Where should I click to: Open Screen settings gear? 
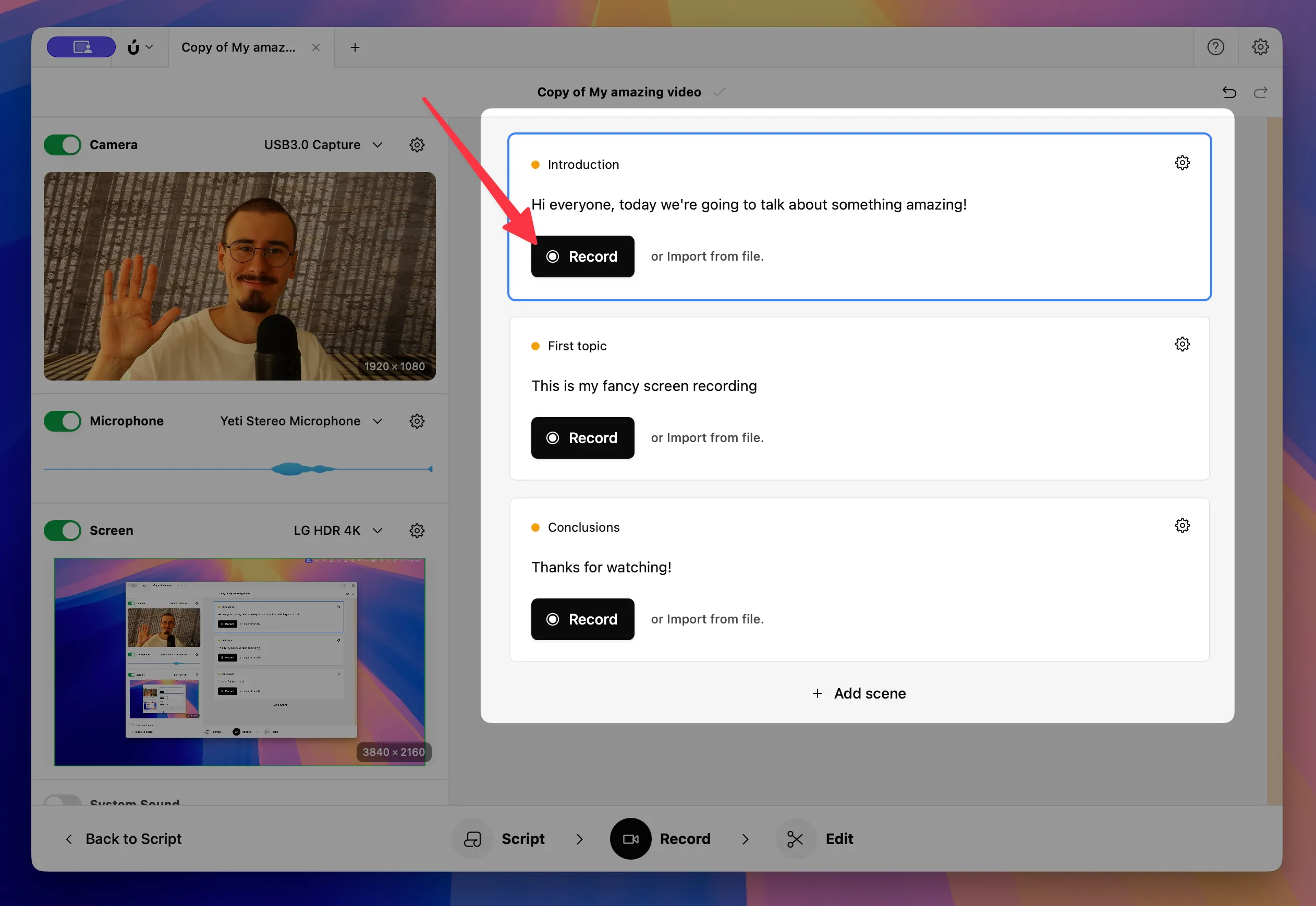coord(417,530)
